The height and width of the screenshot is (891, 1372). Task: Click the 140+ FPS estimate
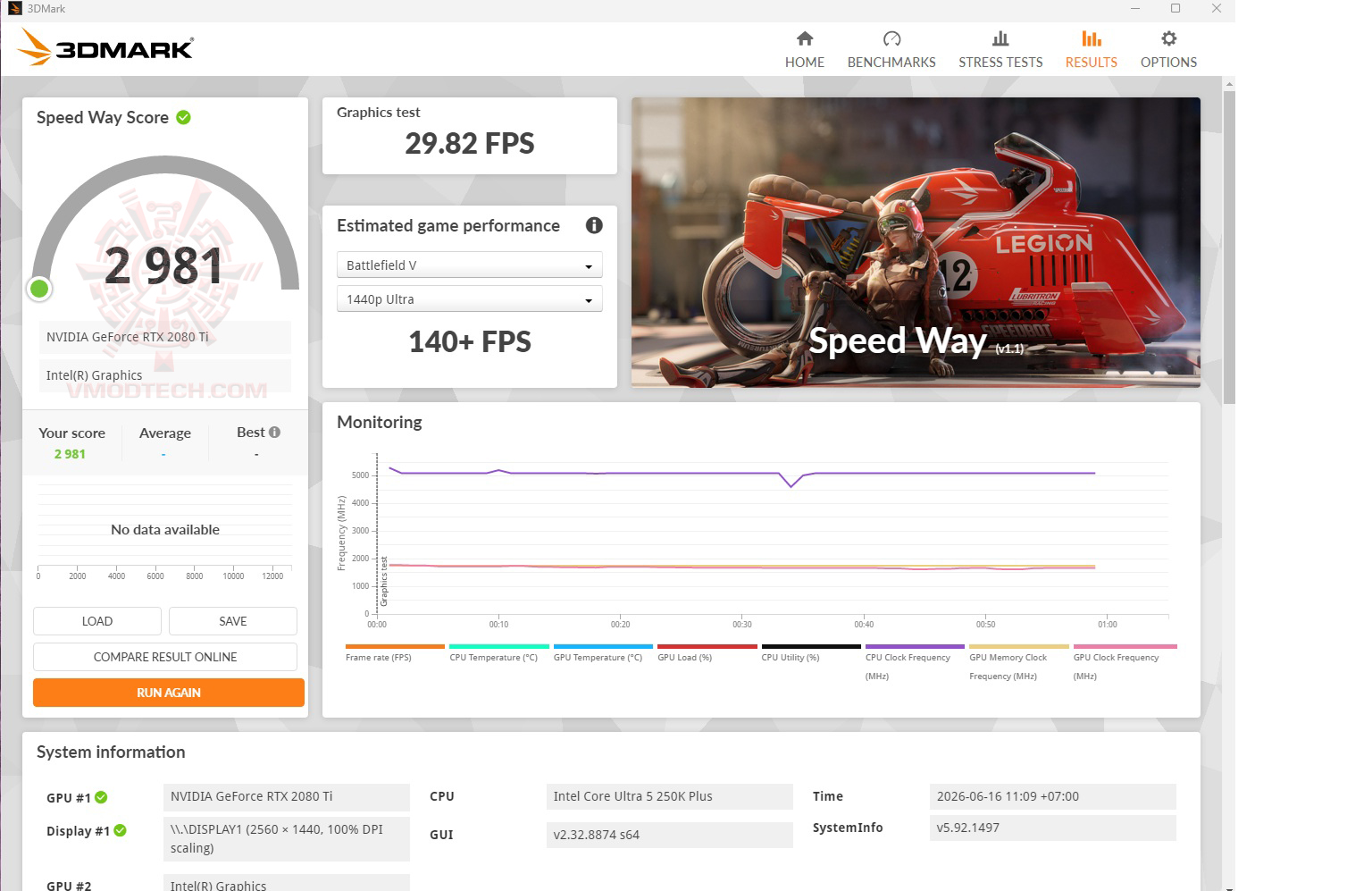470,341
